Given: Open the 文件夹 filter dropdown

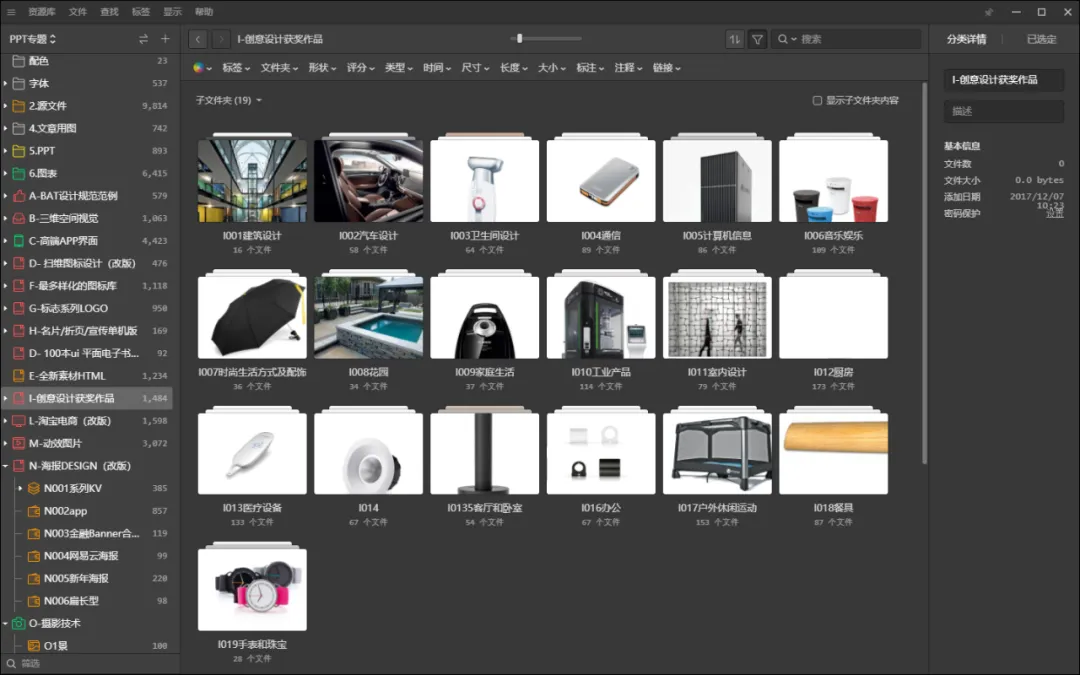Looking at the screenshot, I should coord(279,68).
